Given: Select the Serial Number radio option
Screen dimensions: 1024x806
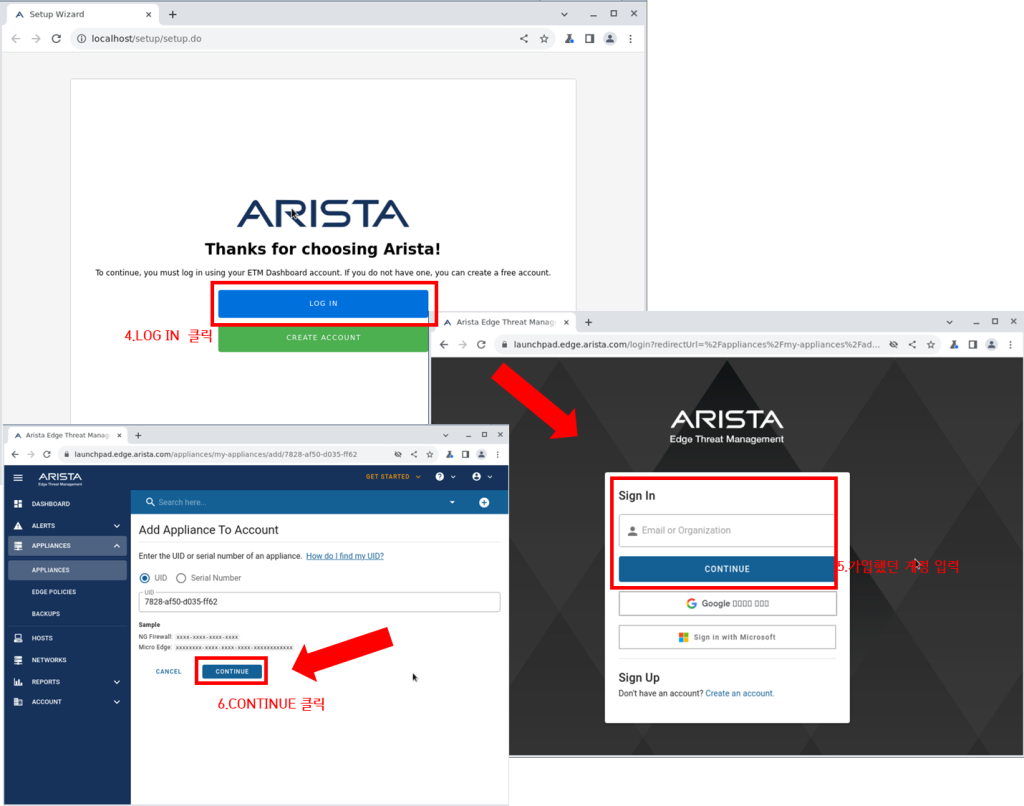Looking at the screenshot, I should point(181,578).
